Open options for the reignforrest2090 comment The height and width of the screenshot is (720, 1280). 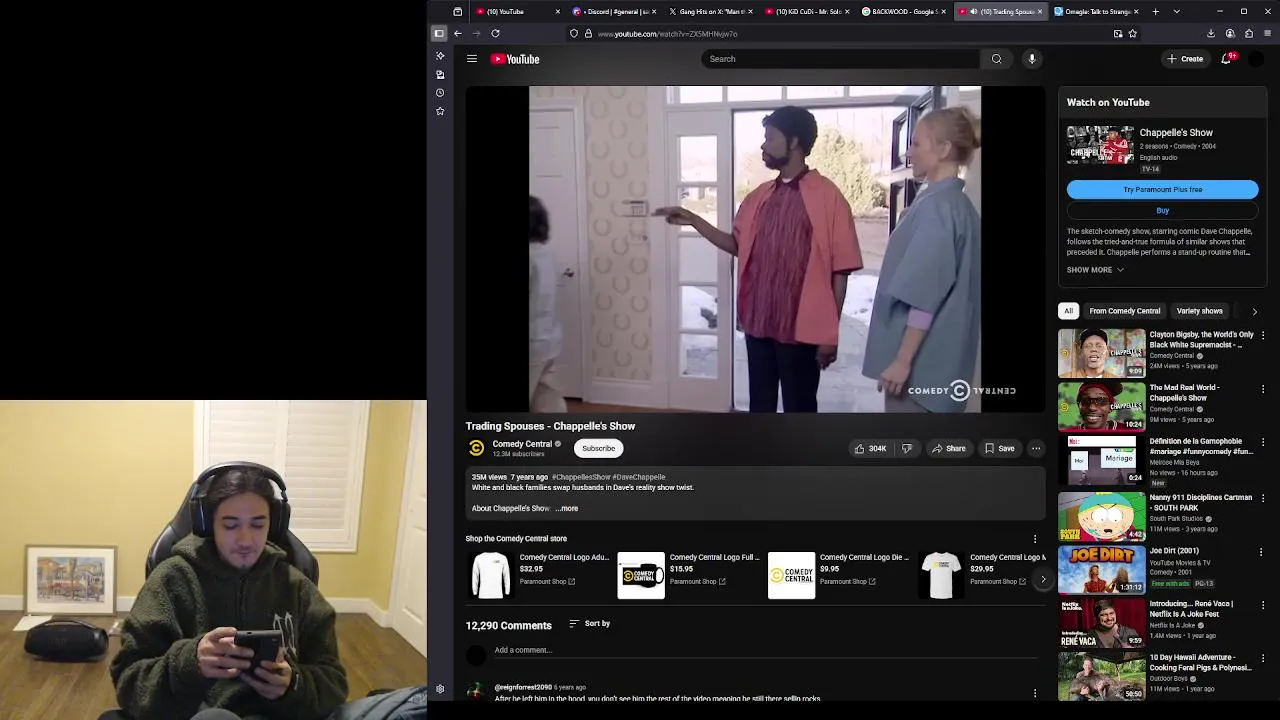click(1035, 692)
